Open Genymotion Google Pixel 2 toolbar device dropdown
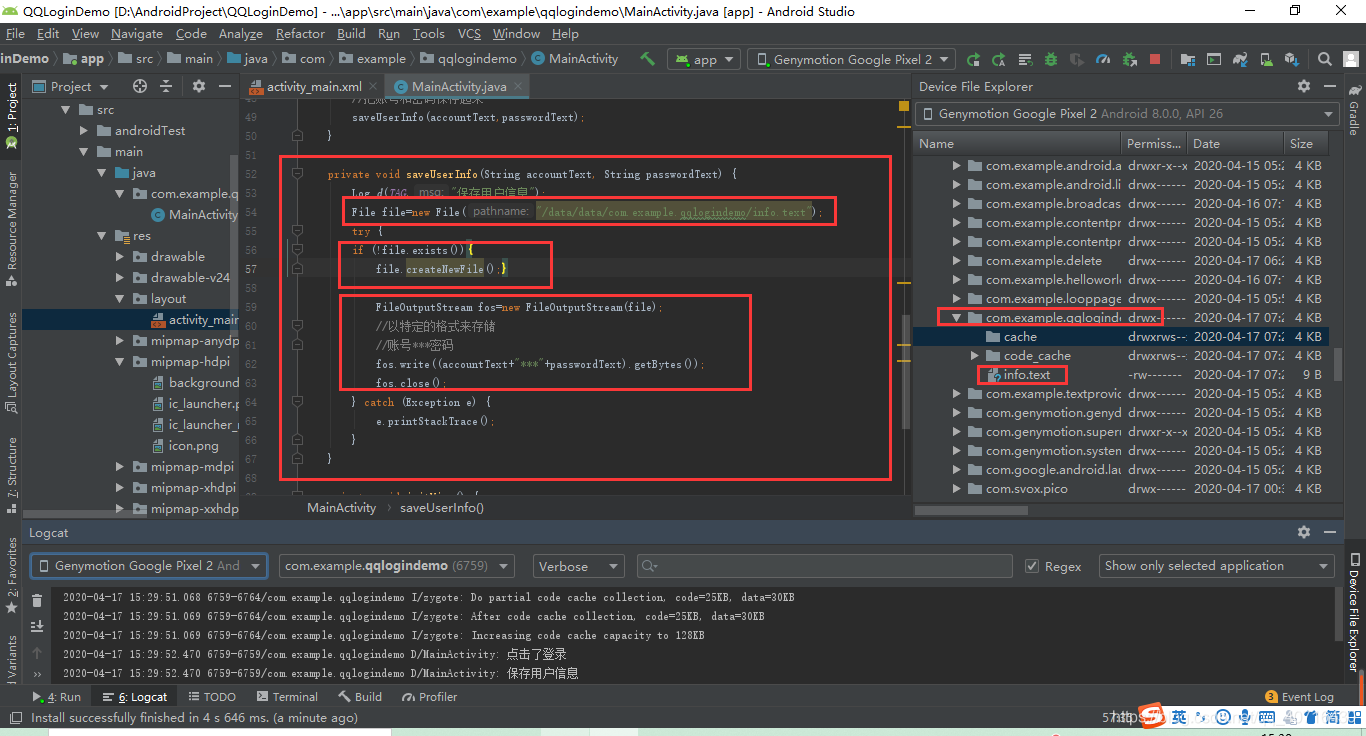Screen dimensions: 1366x736 pyautogui.click(x=851, y=59)
